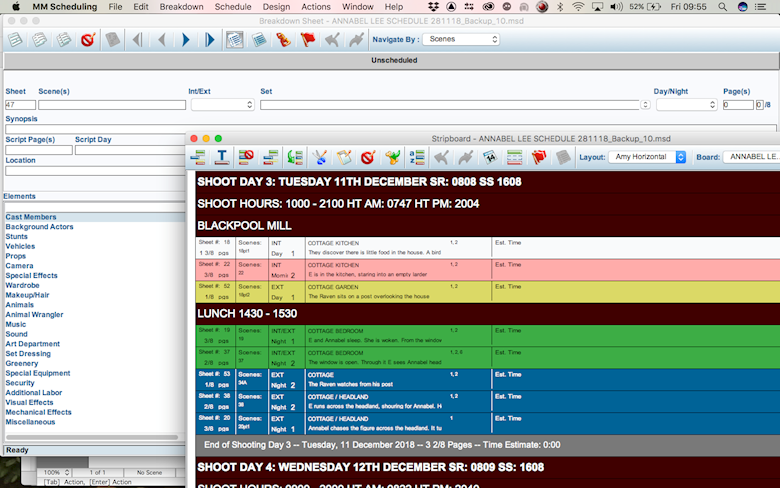
Task: Click the Page(s) whole number field
Action: (x=738, y=105)
